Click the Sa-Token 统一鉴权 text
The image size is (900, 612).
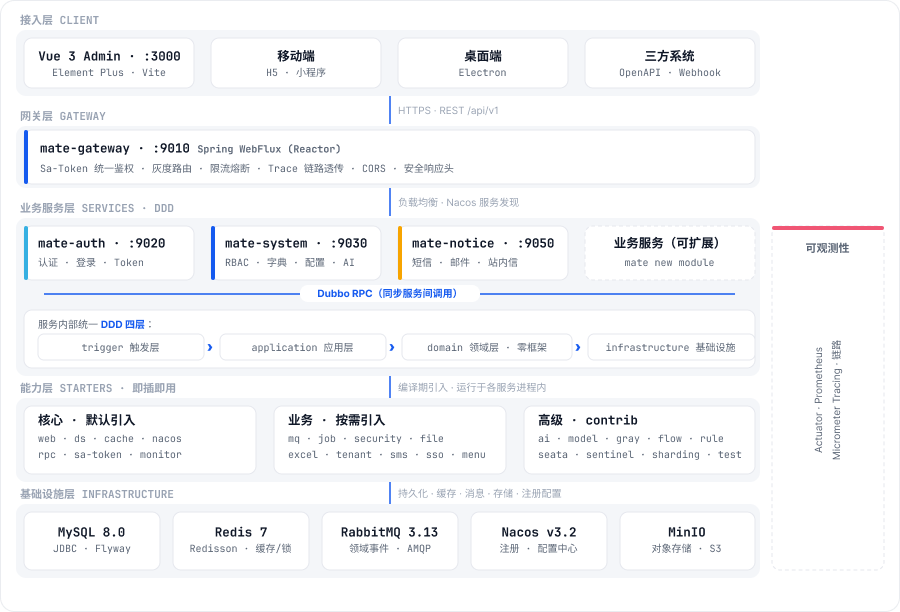pos(87,168)
